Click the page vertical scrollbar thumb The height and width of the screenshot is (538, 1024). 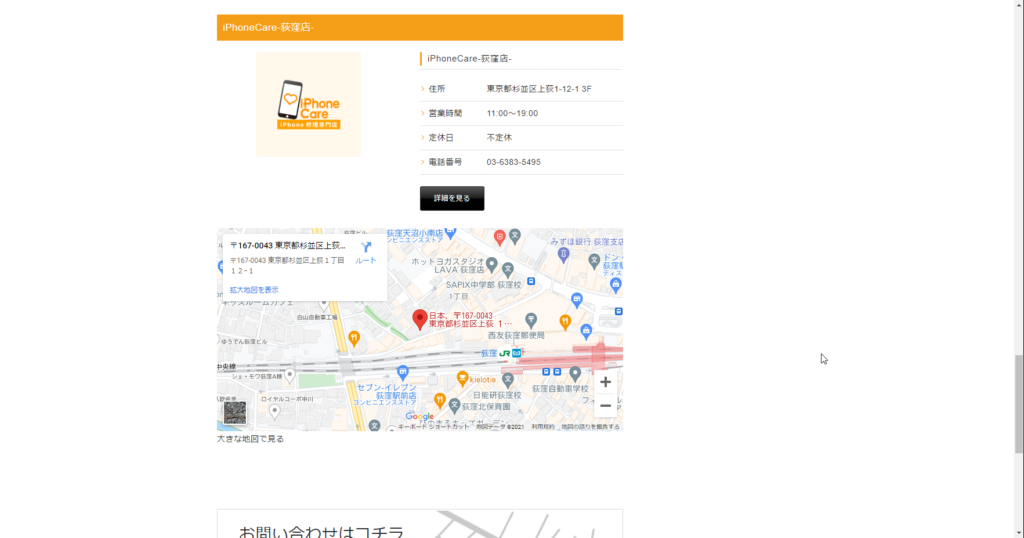[x=1019, y=404]
